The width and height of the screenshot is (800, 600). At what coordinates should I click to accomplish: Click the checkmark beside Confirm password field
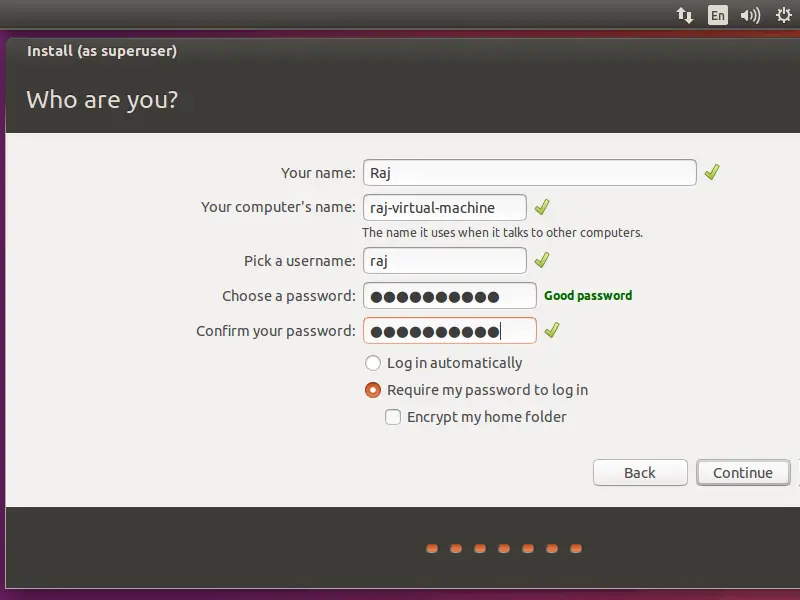click(x=551, y=330)
